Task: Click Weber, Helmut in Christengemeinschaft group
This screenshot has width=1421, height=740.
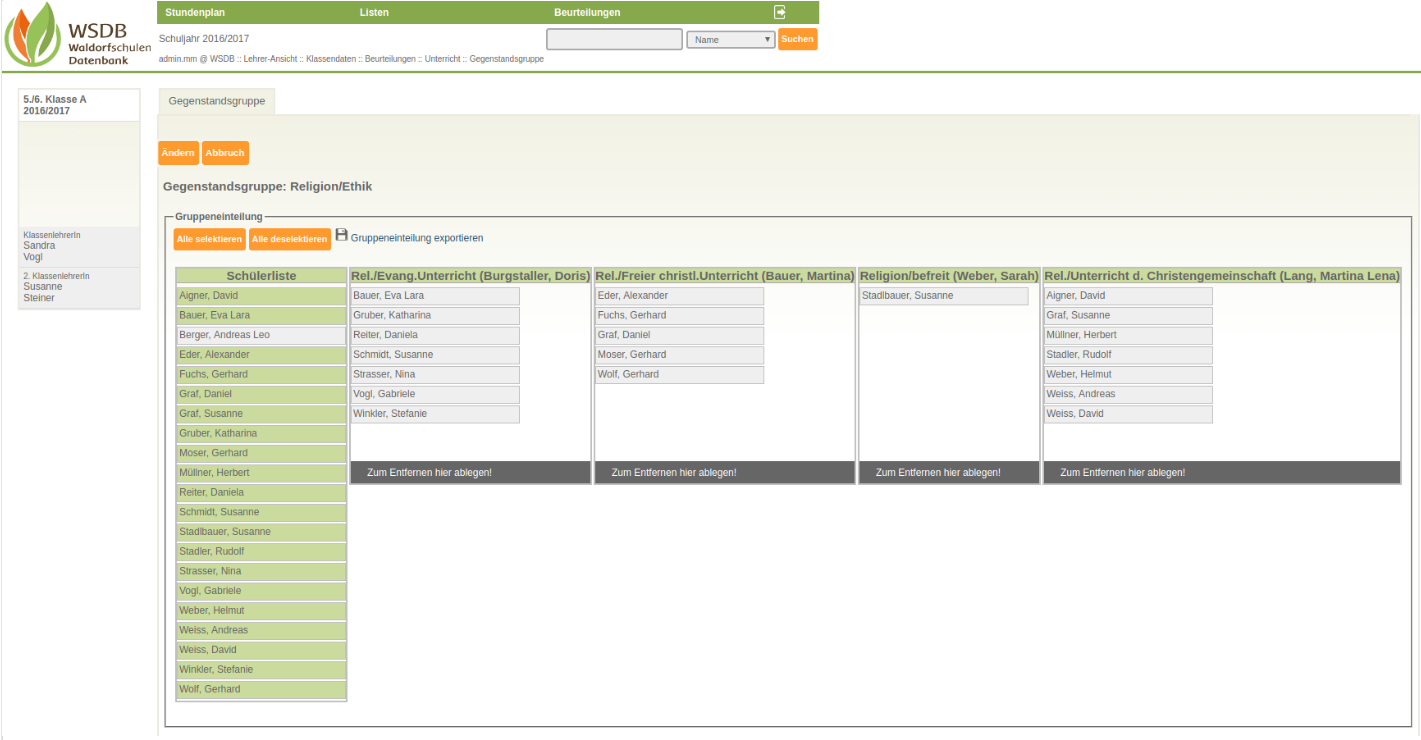Action: pos(1128,374)
